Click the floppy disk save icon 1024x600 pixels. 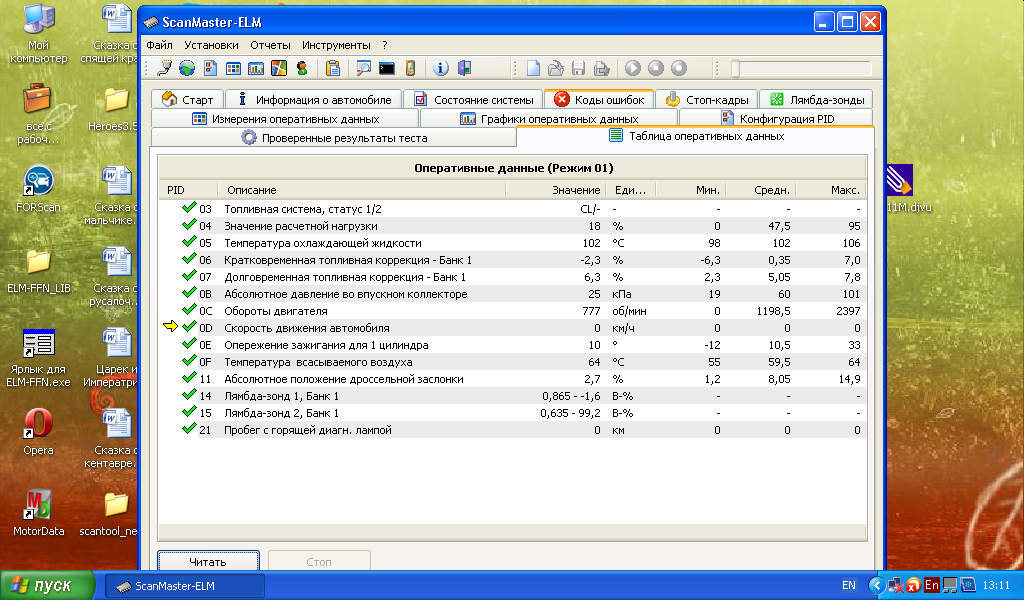(578, 68)
